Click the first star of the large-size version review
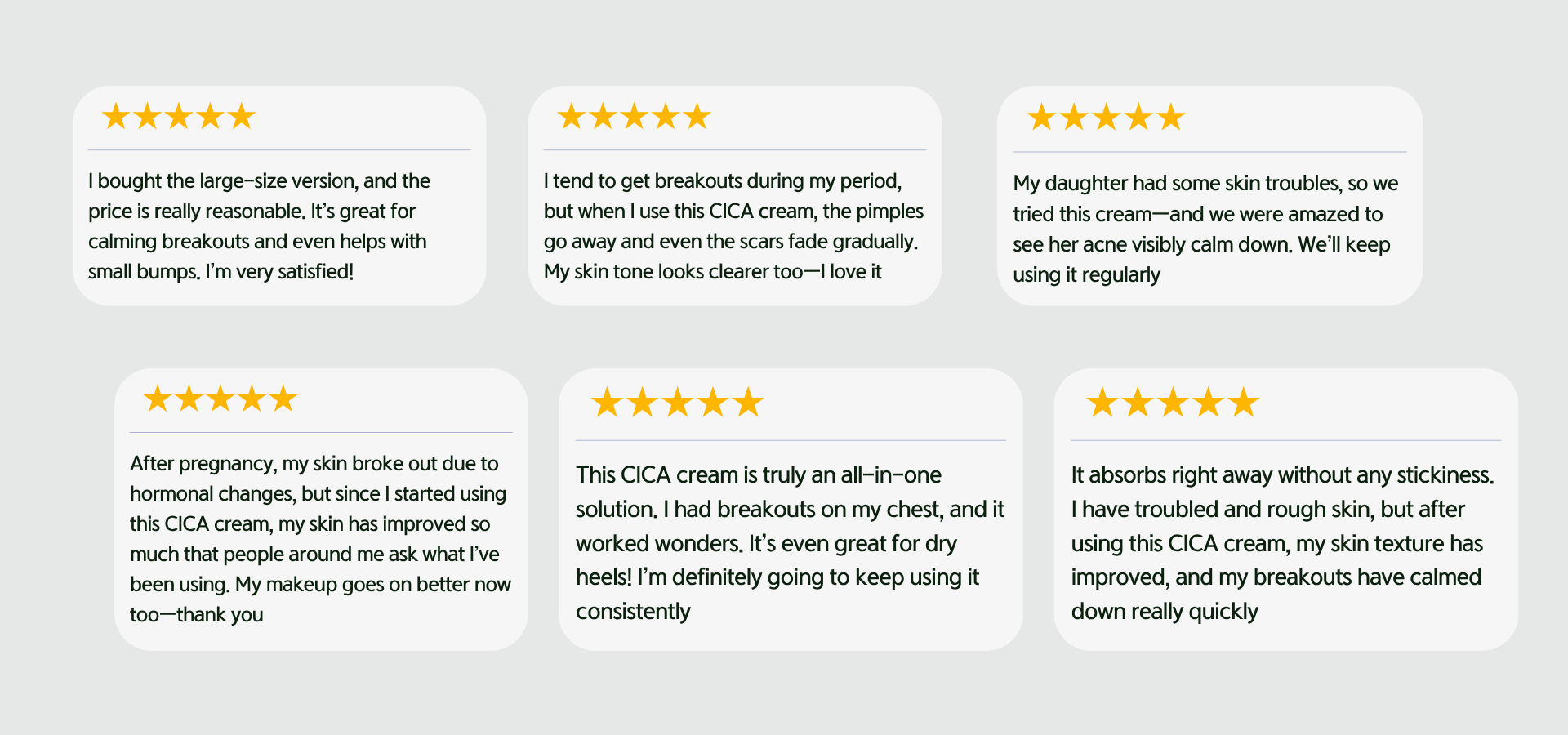Image resolution: width=1568 pixels, height=735 pixels. (116, 117)
